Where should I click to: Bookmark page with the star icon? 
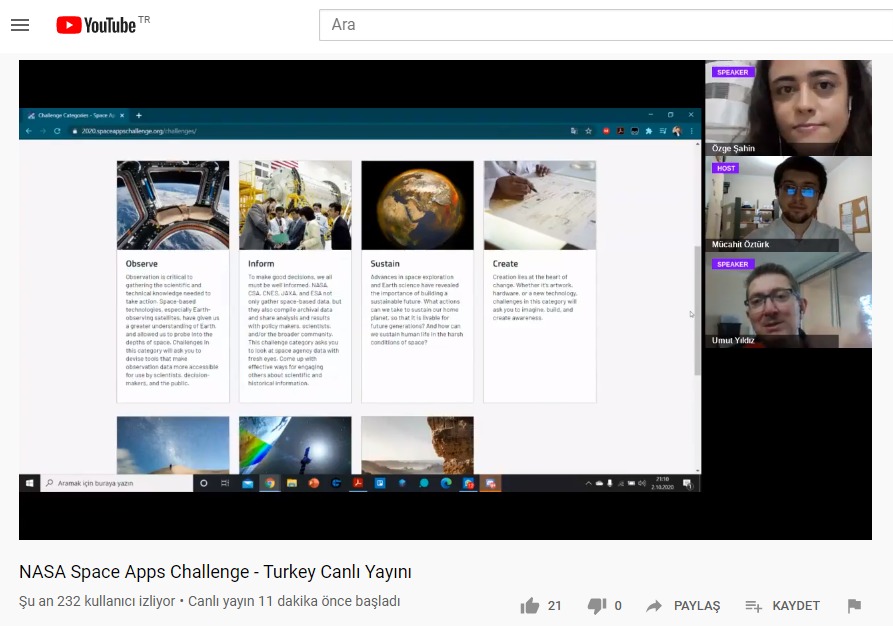pyautogui.click(x=588, y=131)
